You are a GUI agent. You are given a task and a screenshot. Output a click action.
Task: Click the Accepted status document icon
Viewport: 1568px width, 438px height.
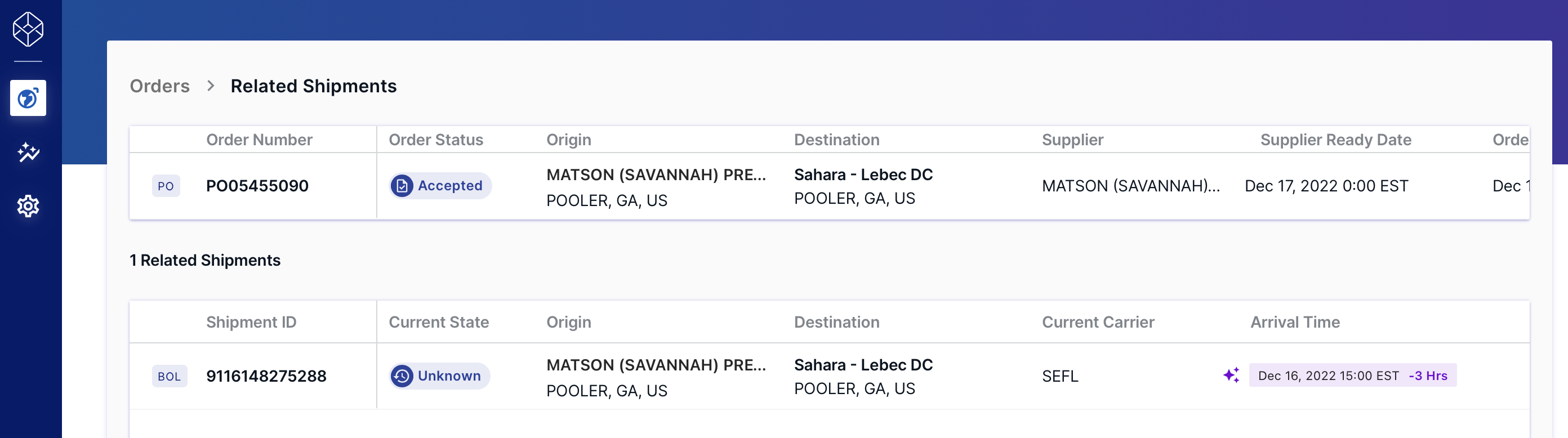[402, 186]
